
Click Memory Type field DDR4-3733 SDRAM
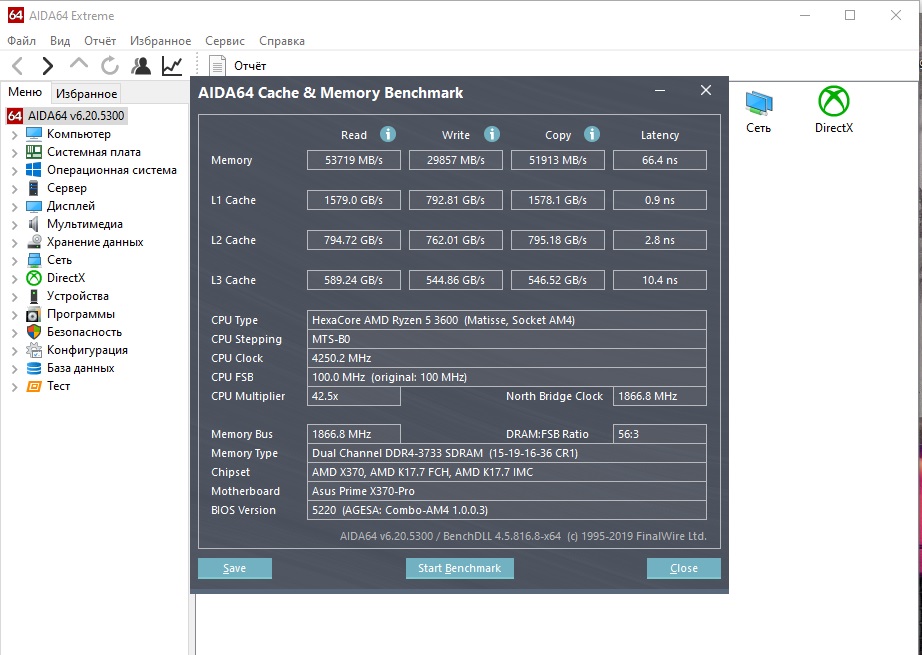pos(506,453)
